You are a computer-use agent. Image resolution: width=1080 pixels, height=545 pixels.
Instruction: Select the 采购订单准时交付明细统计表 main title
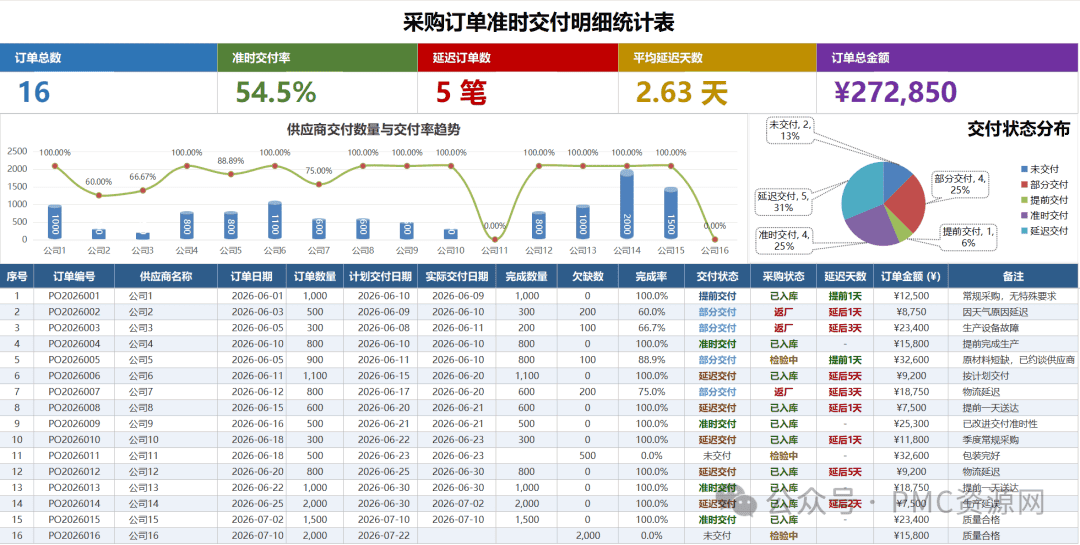point(539,22)
